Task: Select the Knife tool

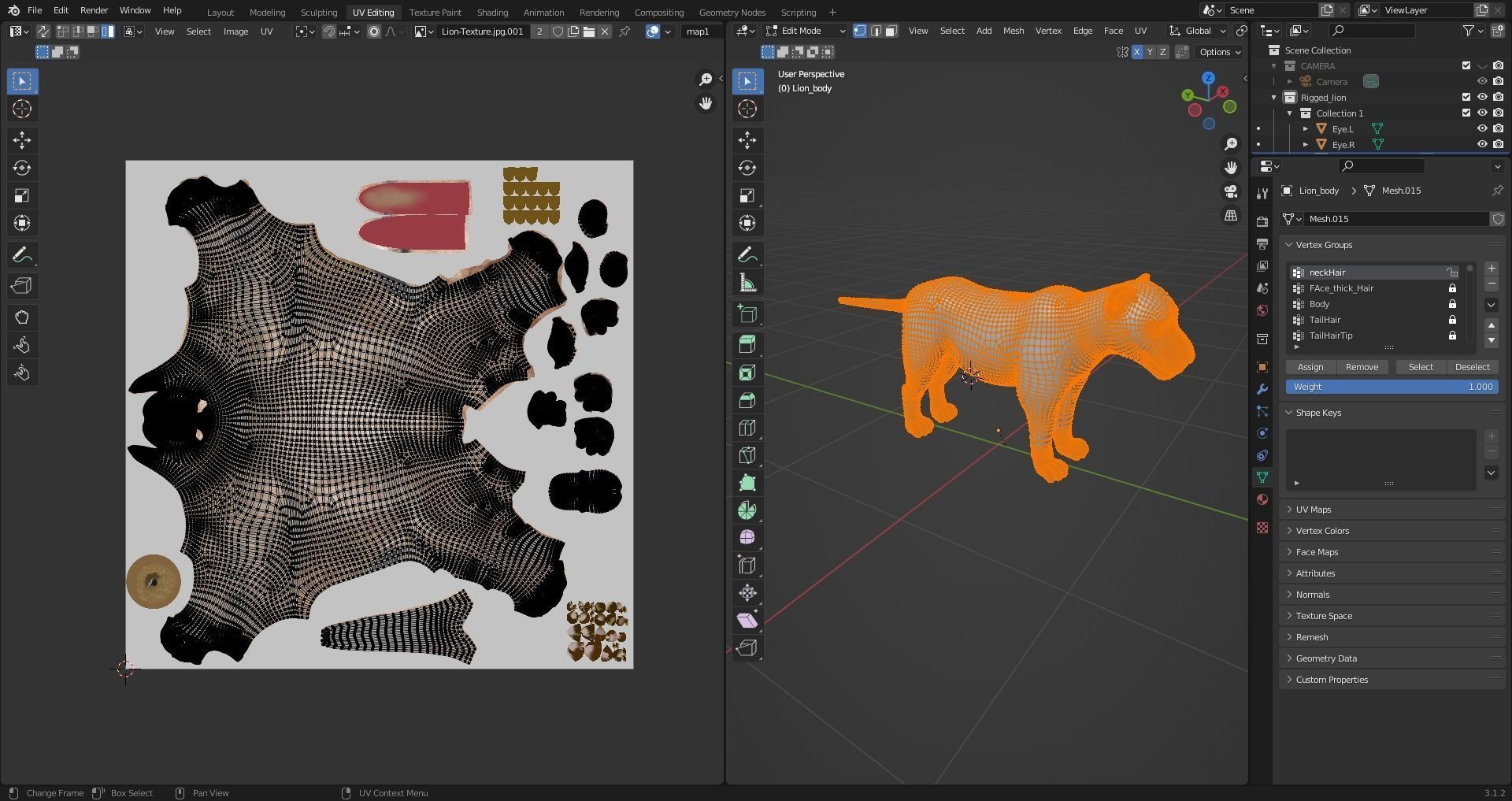Action: 747,455
